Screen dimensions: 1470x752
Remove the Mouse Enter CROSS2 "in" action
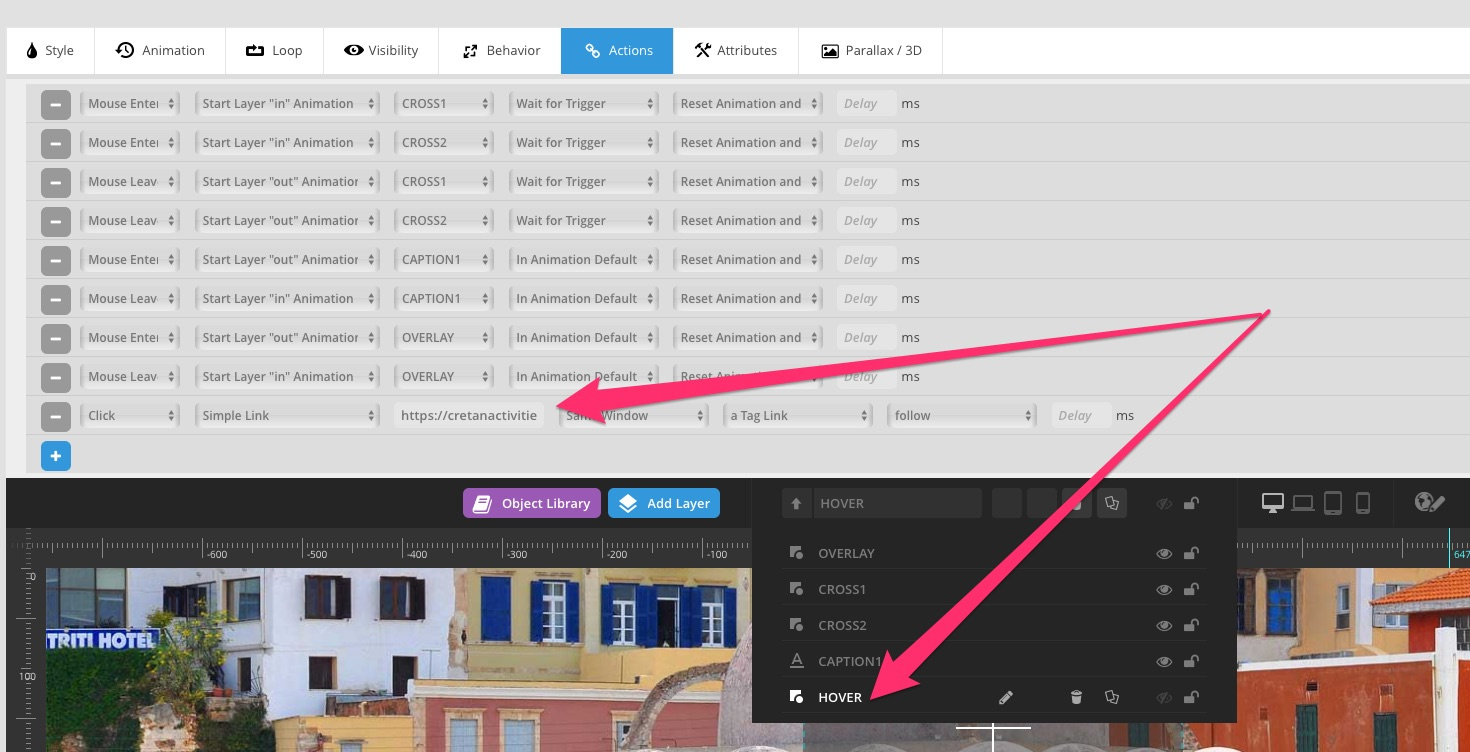click(x=55, y=143)
